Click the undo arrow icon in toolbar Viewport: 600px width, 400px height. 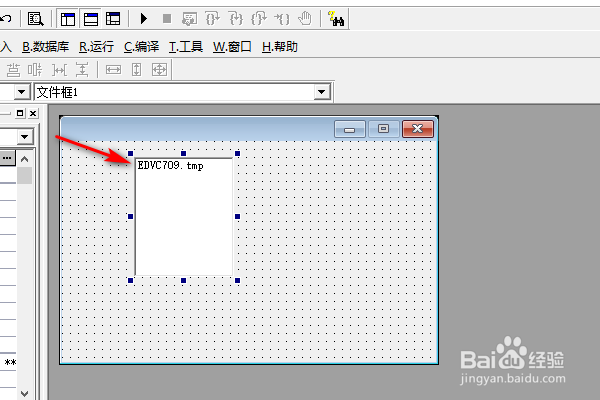[x=5, y=18]
